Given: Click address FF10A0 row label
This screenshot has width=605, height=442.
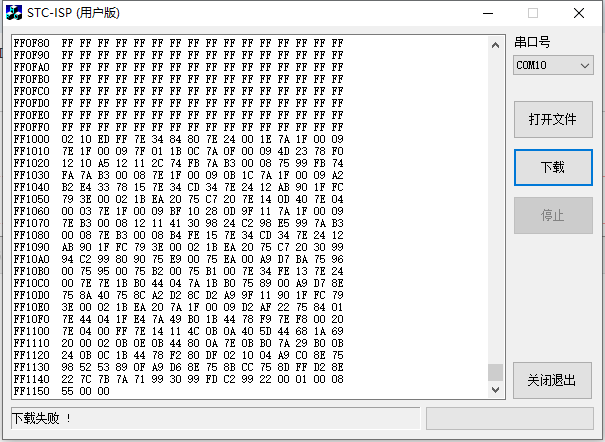Looking at the screenshot, I should (x=32, y=259).
